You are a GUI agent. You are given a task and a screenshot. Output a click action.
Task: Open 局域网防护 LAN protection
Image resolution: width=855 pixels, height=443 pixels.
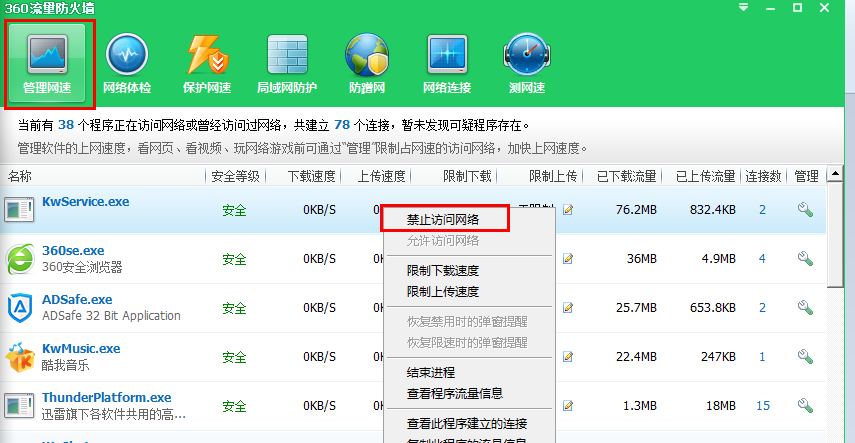click(287, 63)
